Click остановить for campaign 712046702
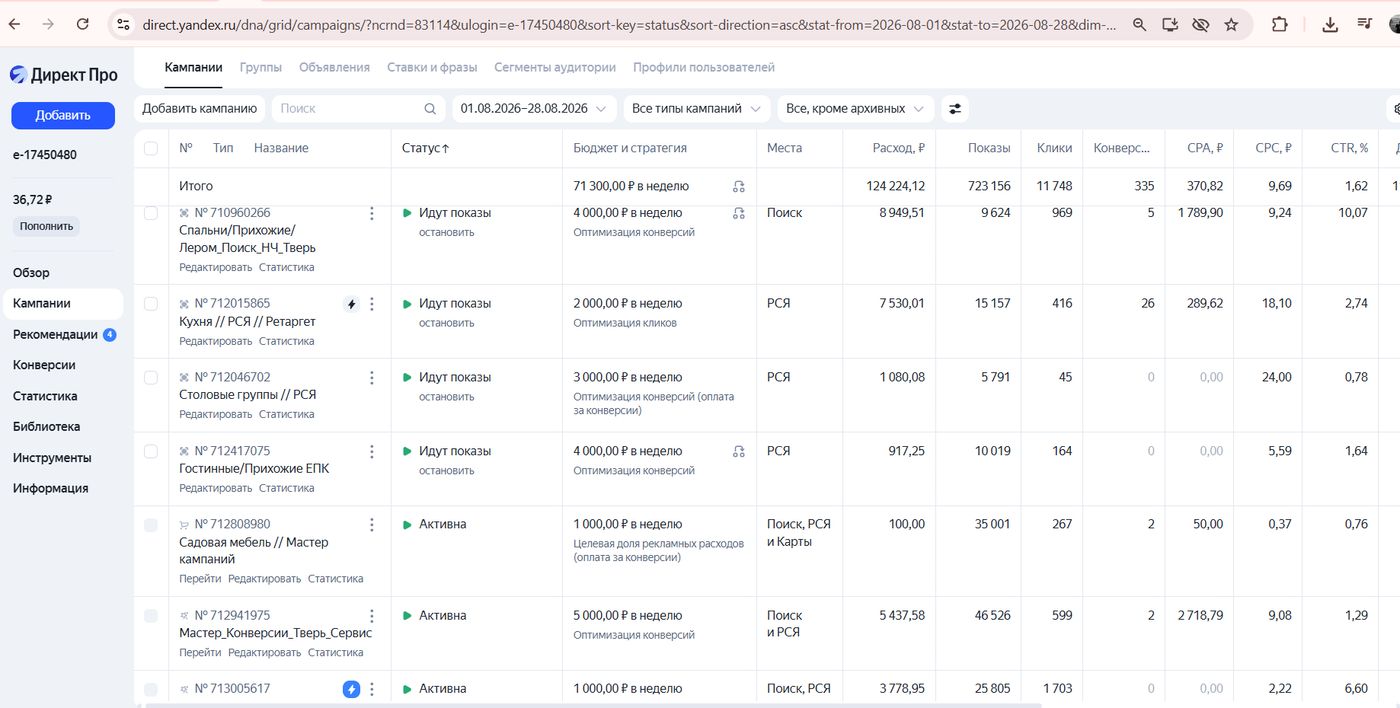The width and height of the screenshot is (1400, 708). (x=447, y=397)
